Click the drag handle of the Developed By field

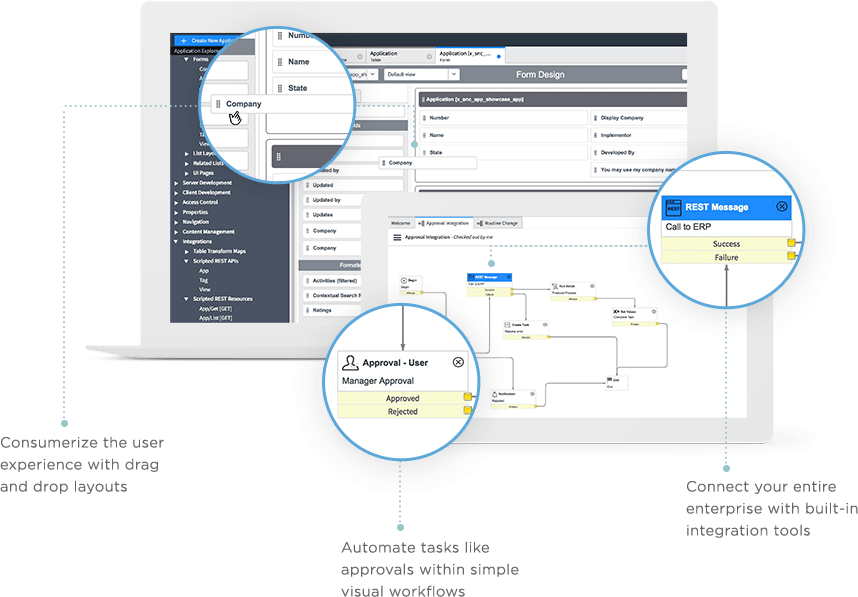pos(595,153)
